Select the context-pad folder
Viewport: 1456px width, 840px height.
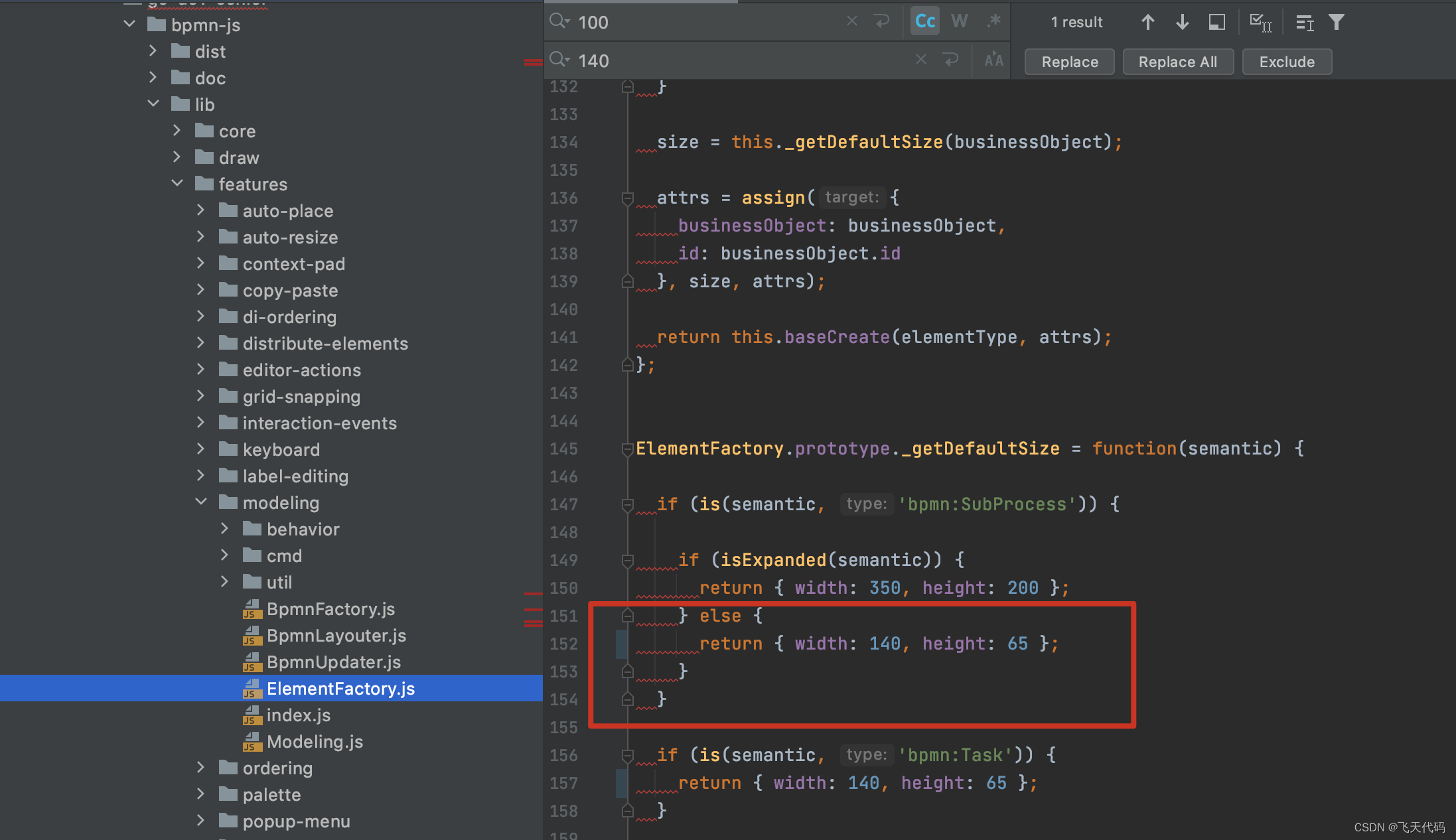[293, 263]
